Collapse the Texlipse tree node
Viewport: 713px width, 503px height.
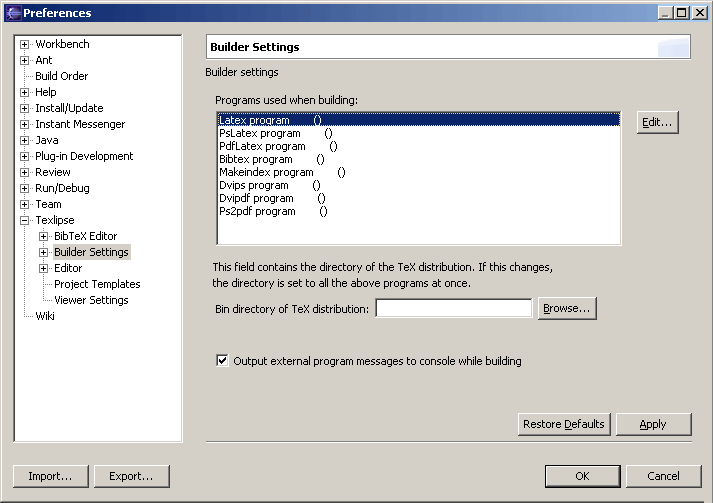coord(25,221)
